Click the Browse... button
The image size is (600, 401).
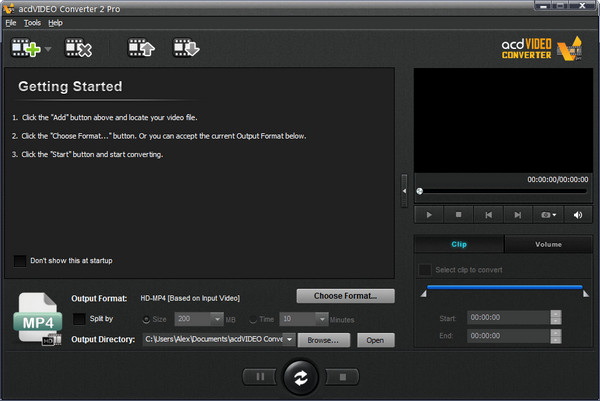pyautogui.click(x=323, y=340)
